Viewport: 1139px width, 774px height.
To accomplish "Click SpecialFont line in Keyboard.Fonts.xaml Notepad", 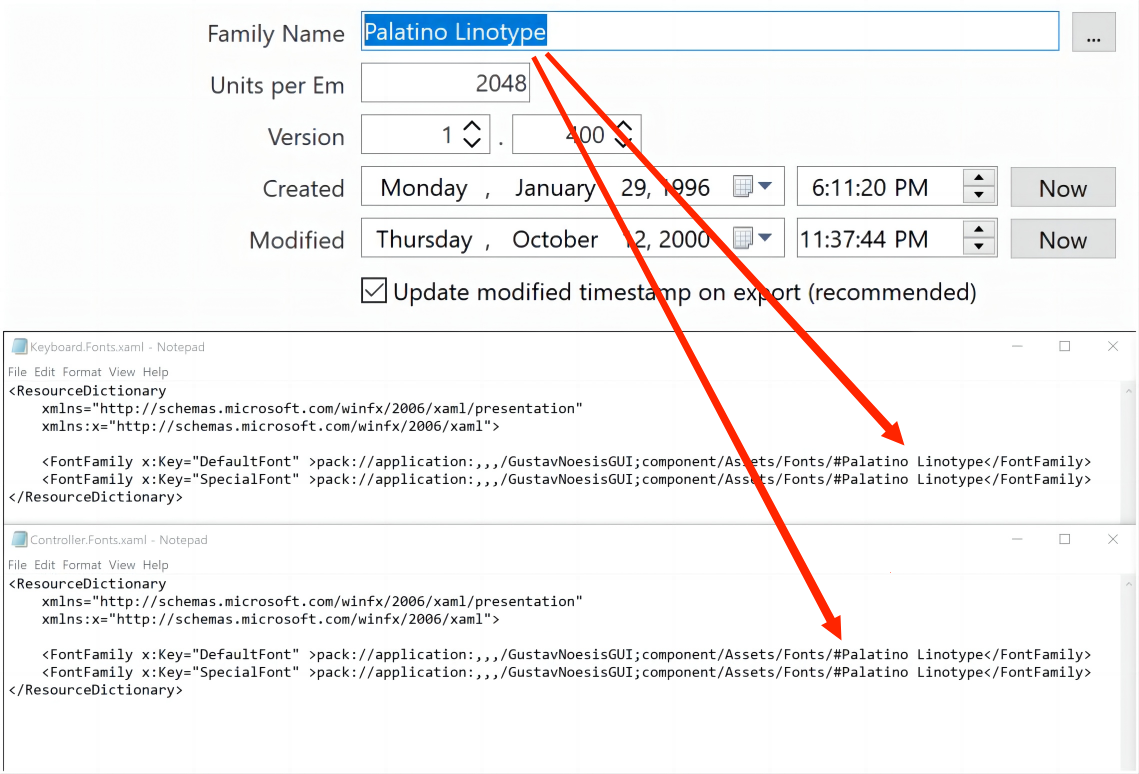I will pos(567,479).
